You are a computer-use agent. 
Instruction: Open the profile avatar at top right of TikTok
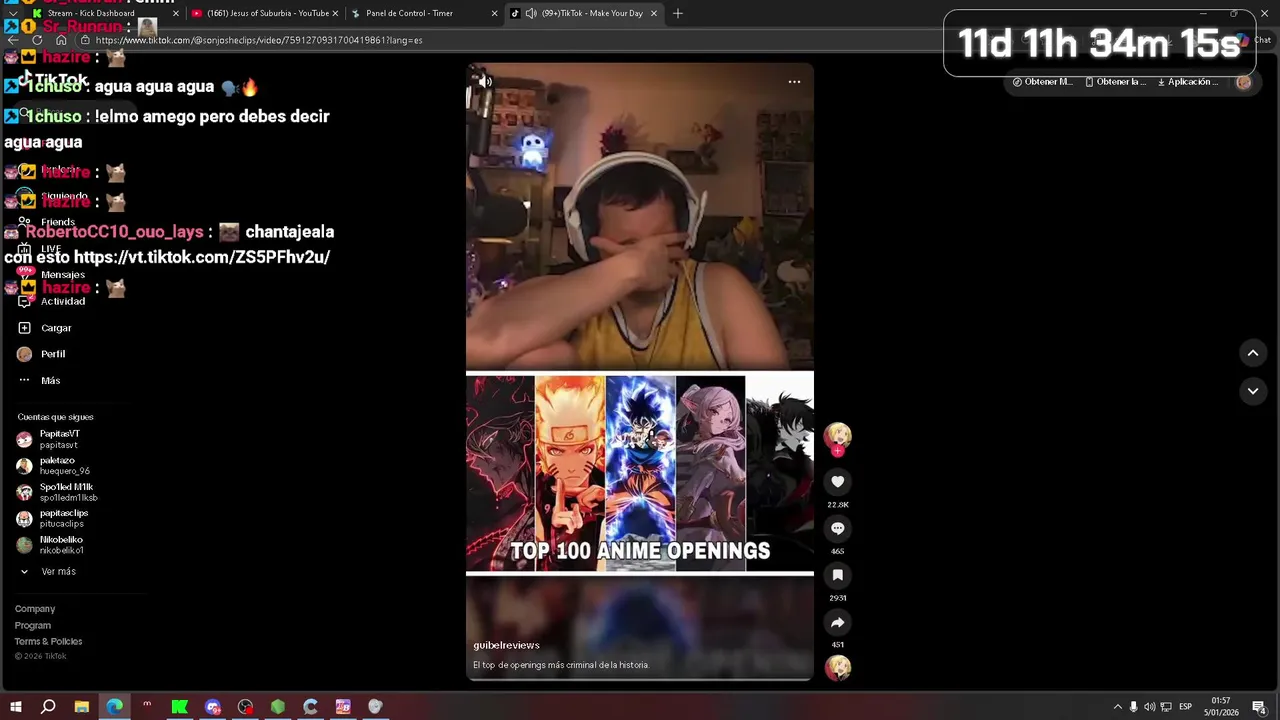pos(1244,82)
